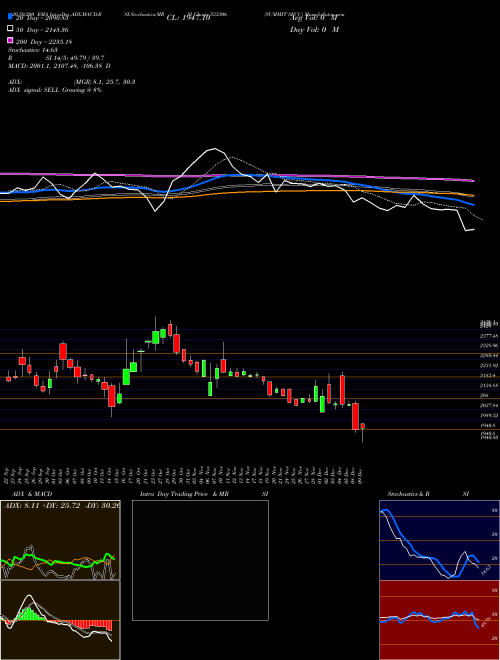Click the MACD: 2001.1, 2107.48 readout
The width and height of the screenshot is (500, 660).
(x=59, y=66)
